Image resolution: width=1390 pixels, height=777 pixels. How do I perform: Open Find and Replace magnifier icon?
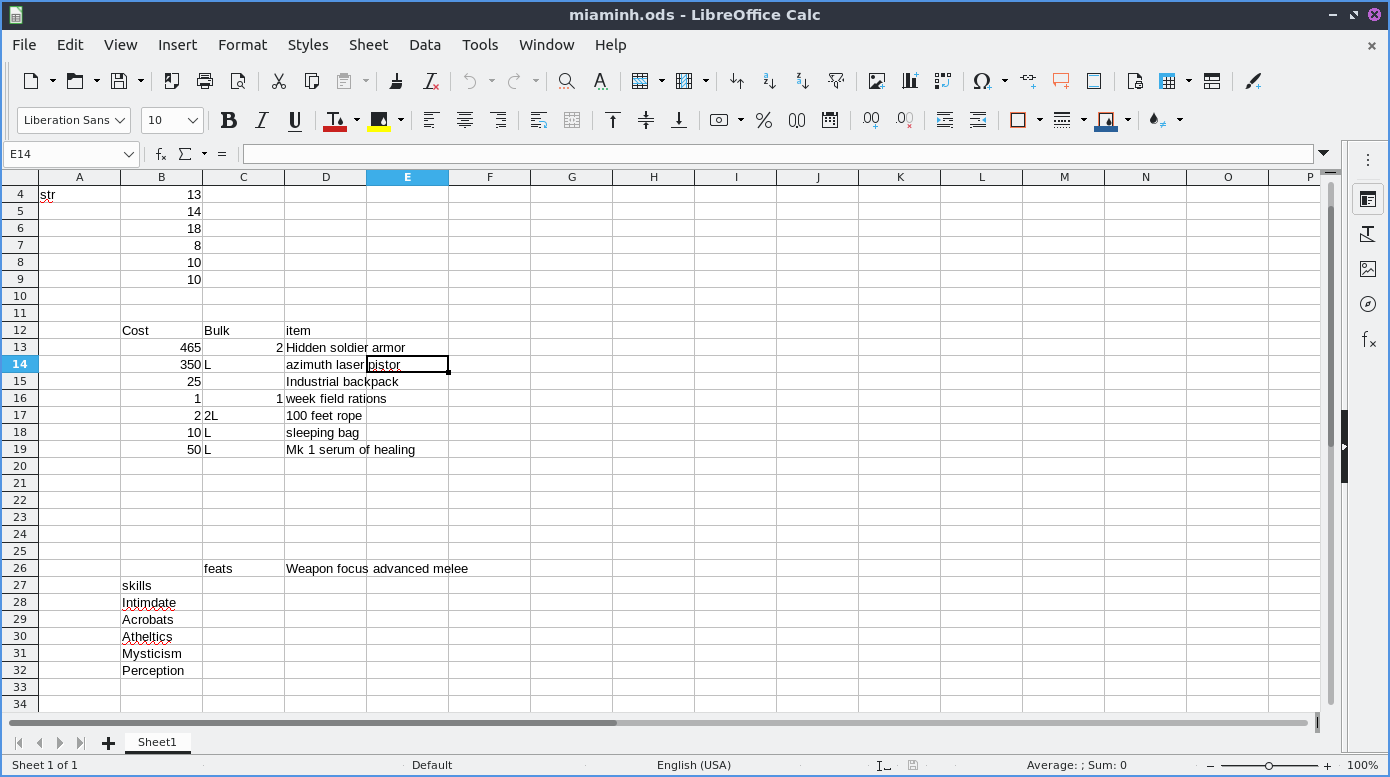pos(566,81)
